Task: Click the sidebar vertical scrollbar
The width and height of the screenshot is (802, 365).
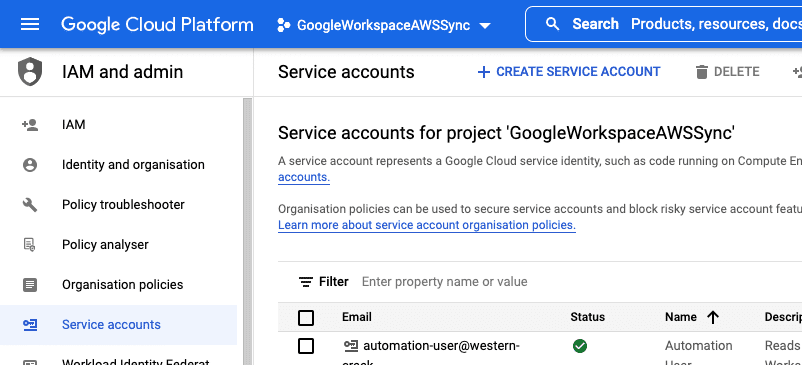Action: (x=248, y=231)
